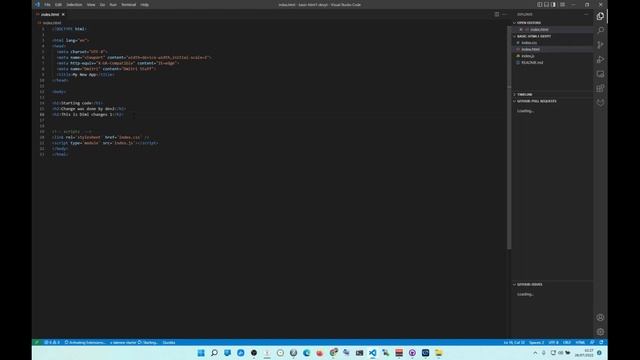Open the Selection menu

tap(74, 4)
